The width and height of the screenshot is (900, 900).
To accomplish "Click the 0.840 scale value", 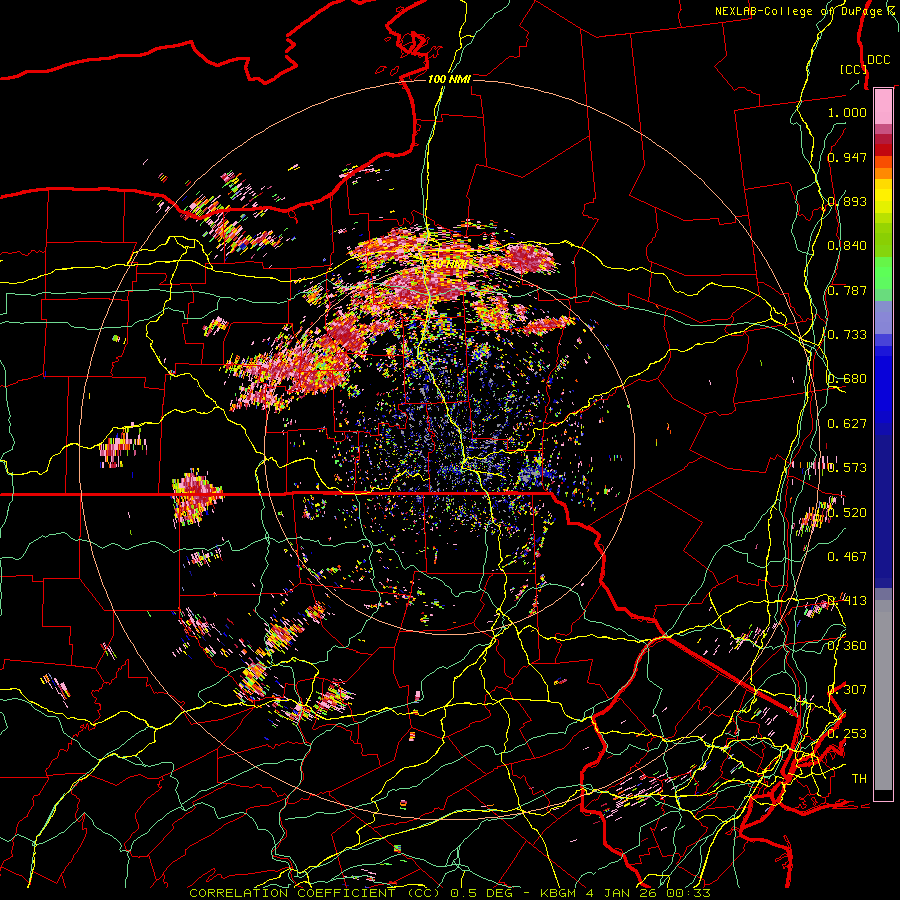I will (847, 245).
